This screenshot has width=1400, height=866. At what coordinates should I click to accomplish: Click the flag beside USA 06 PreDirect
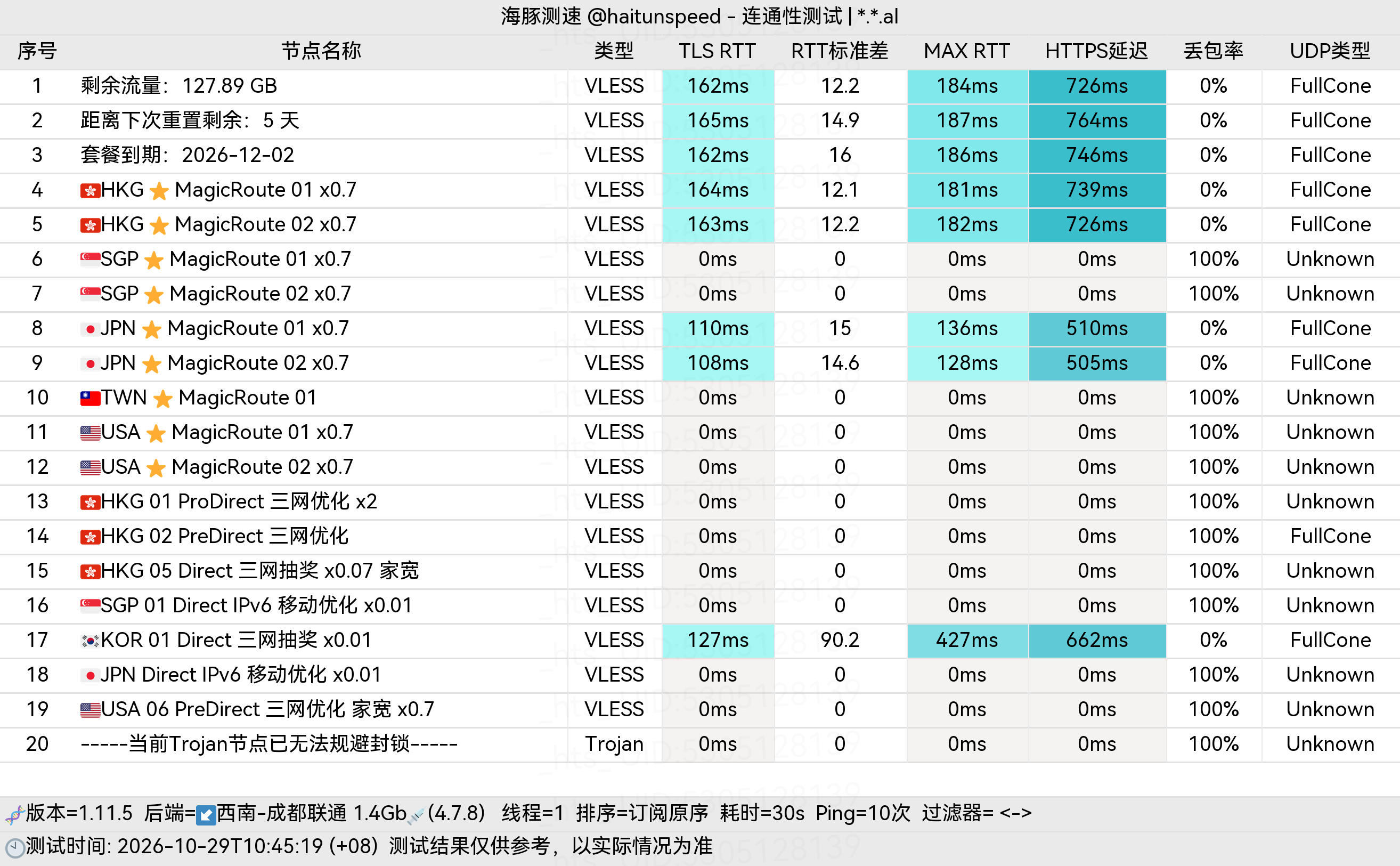coord(91,710)
